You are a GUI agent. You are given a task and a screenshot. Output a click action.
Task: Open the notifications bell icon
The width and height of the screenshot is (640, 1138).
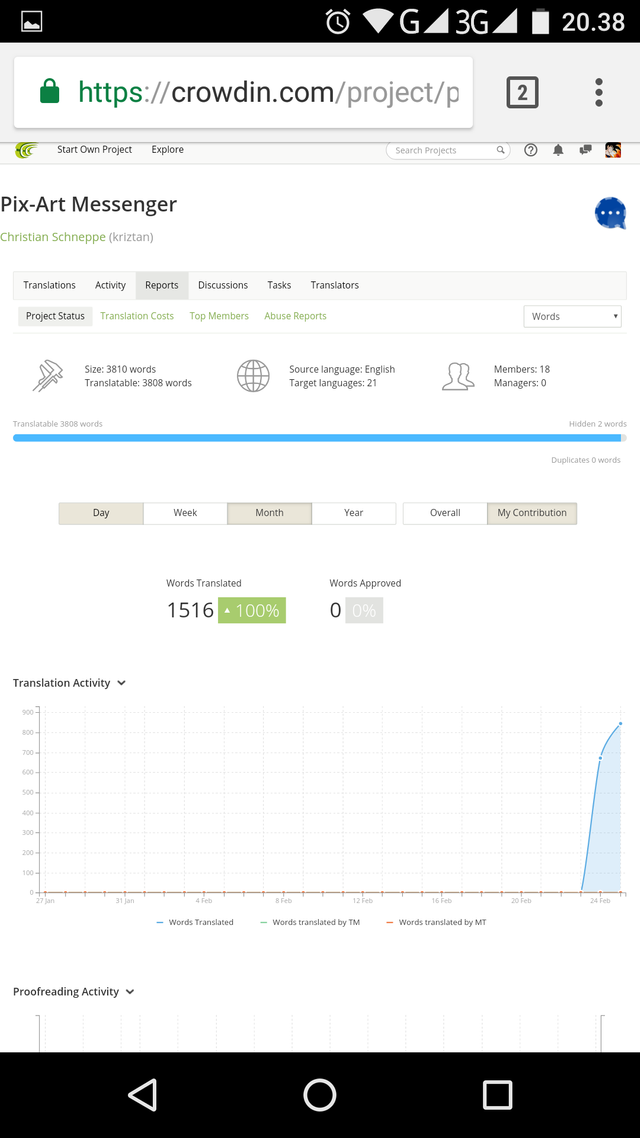558,150
